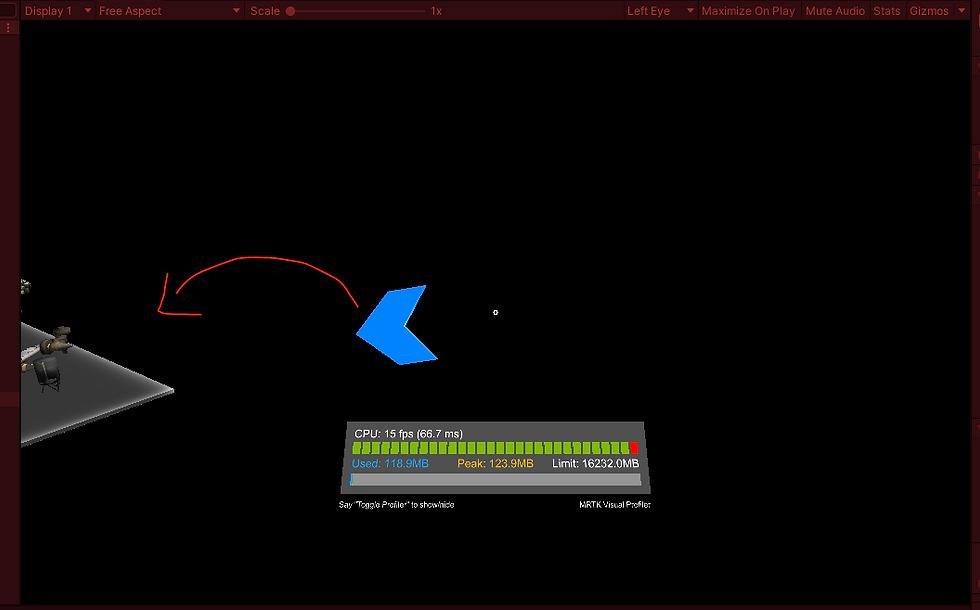
Task: Open the Left Eye dropdown
Action: click(661, 11)
